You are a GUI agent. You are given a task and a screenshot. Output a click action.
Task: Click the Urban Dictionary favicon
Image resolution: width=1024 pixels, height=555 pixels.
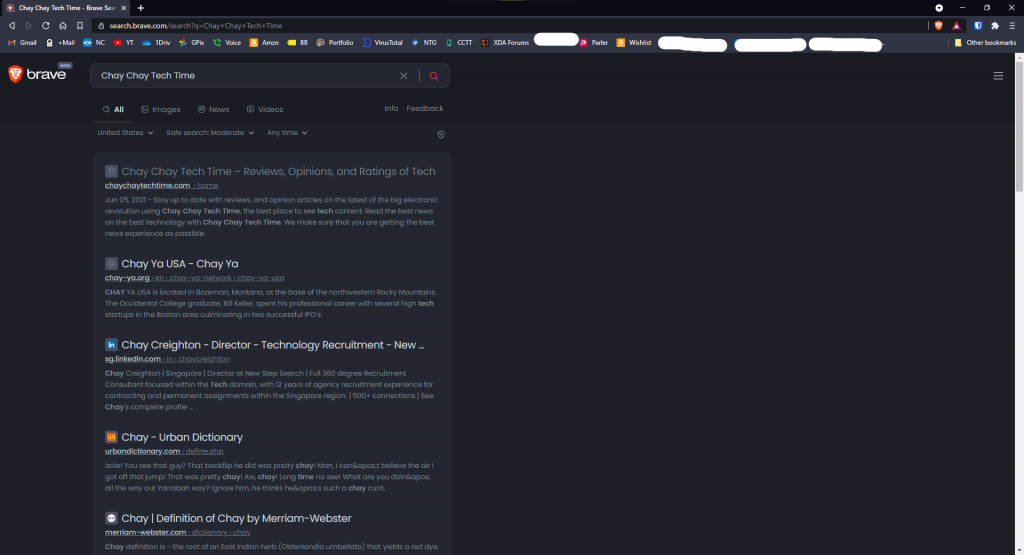[111, 437]
